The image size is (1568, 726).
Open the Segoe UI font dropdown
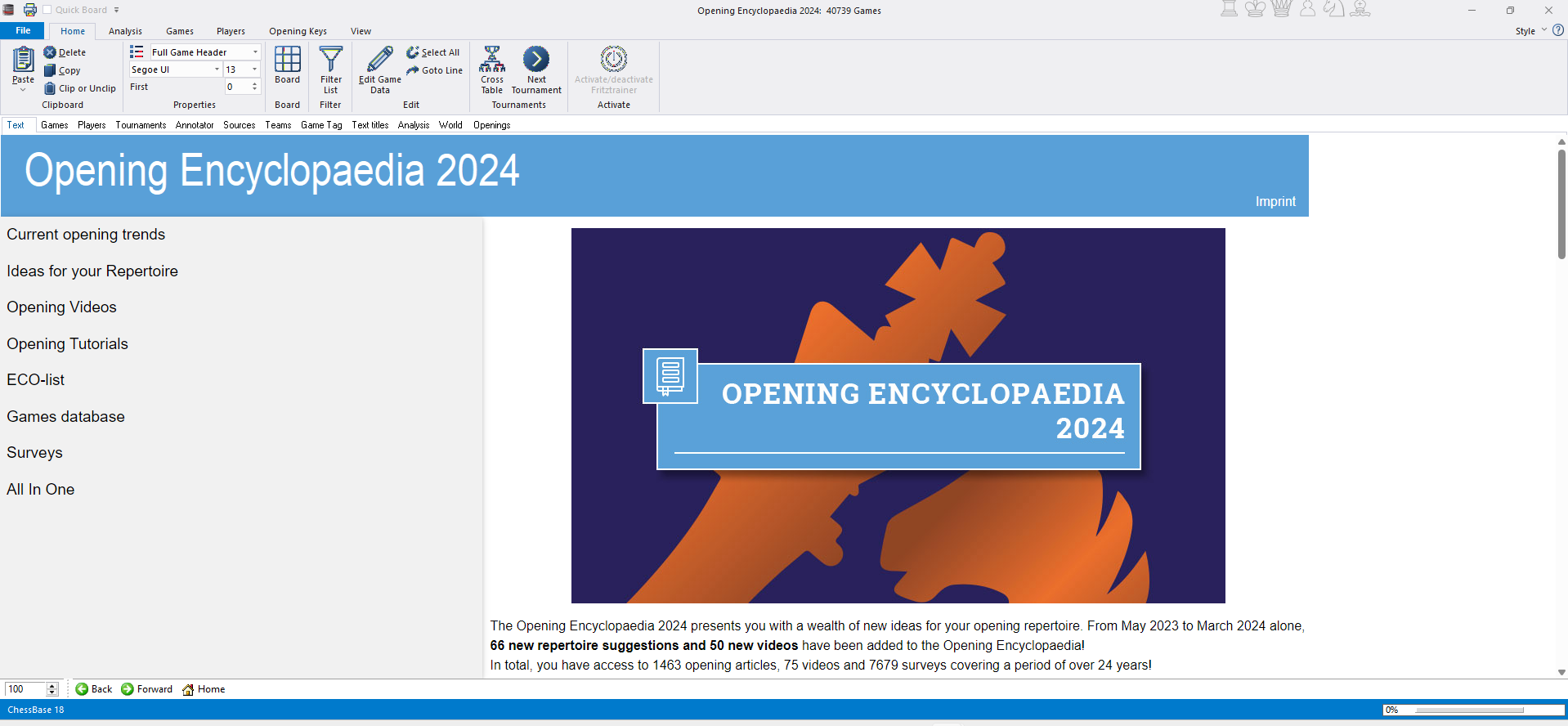tap(217, 69)
